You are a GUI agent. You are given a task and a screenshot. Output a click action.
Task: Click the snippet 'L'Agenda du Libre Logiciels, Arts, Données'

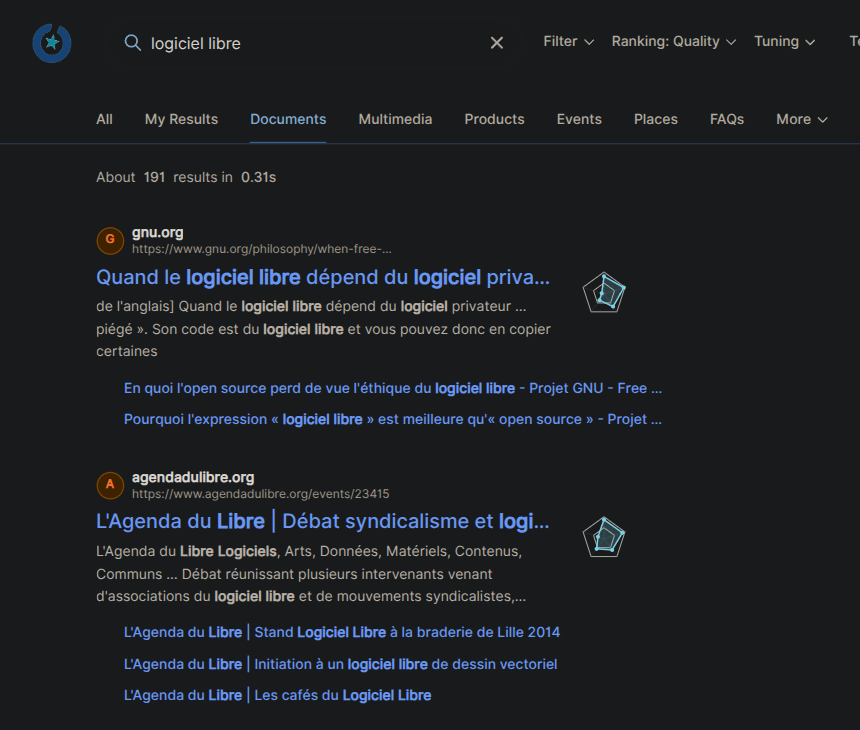[311, 574]
